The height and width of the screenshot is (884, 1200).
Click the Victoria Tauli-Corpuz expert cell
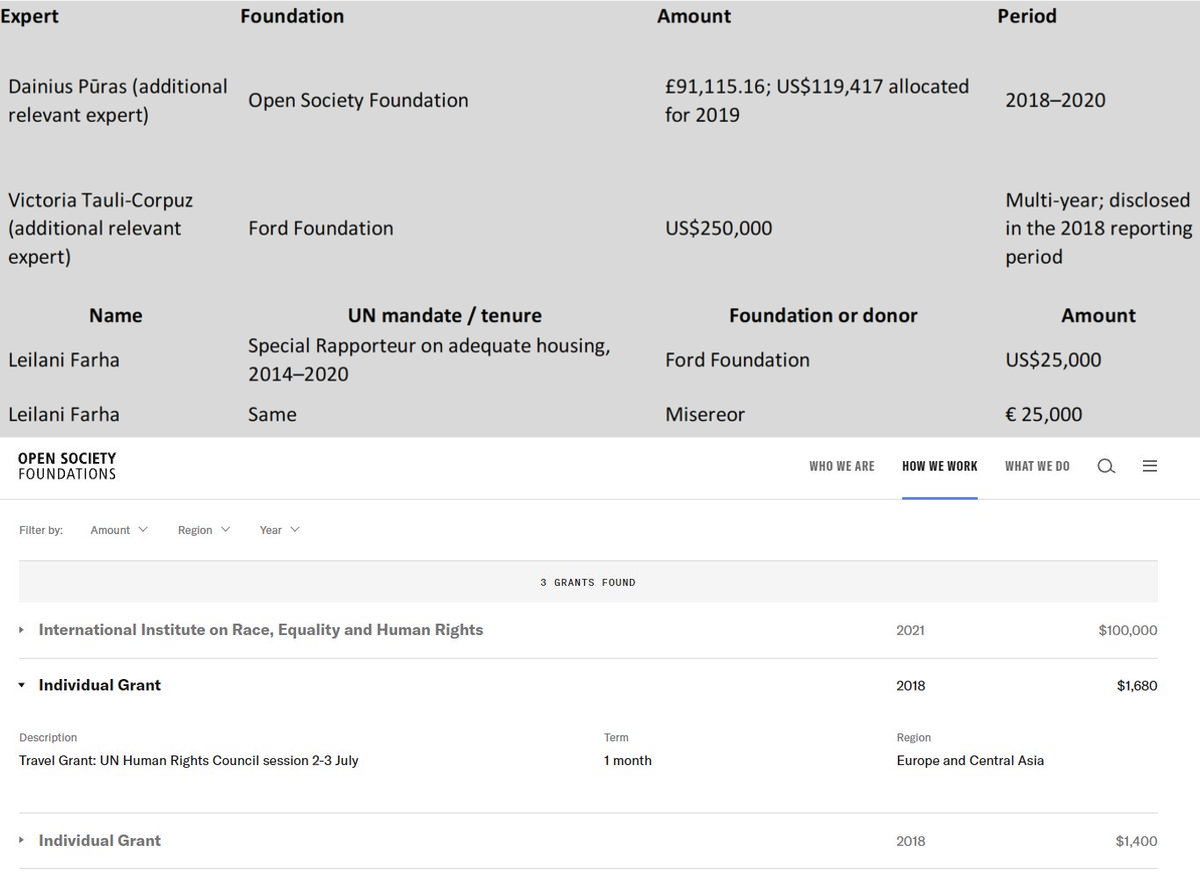(101, 228)
